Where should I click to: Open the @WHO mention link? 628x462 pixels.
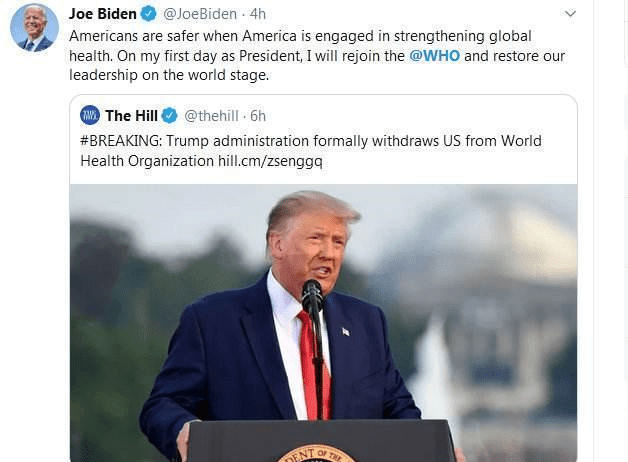click(x=435, y=56)
